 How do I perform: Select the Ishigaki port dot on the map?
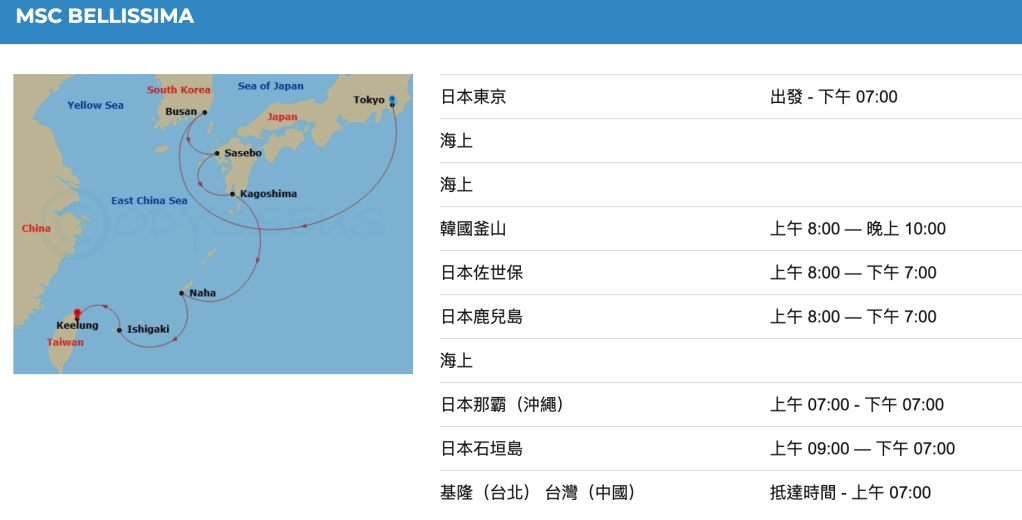pos(119,330)
